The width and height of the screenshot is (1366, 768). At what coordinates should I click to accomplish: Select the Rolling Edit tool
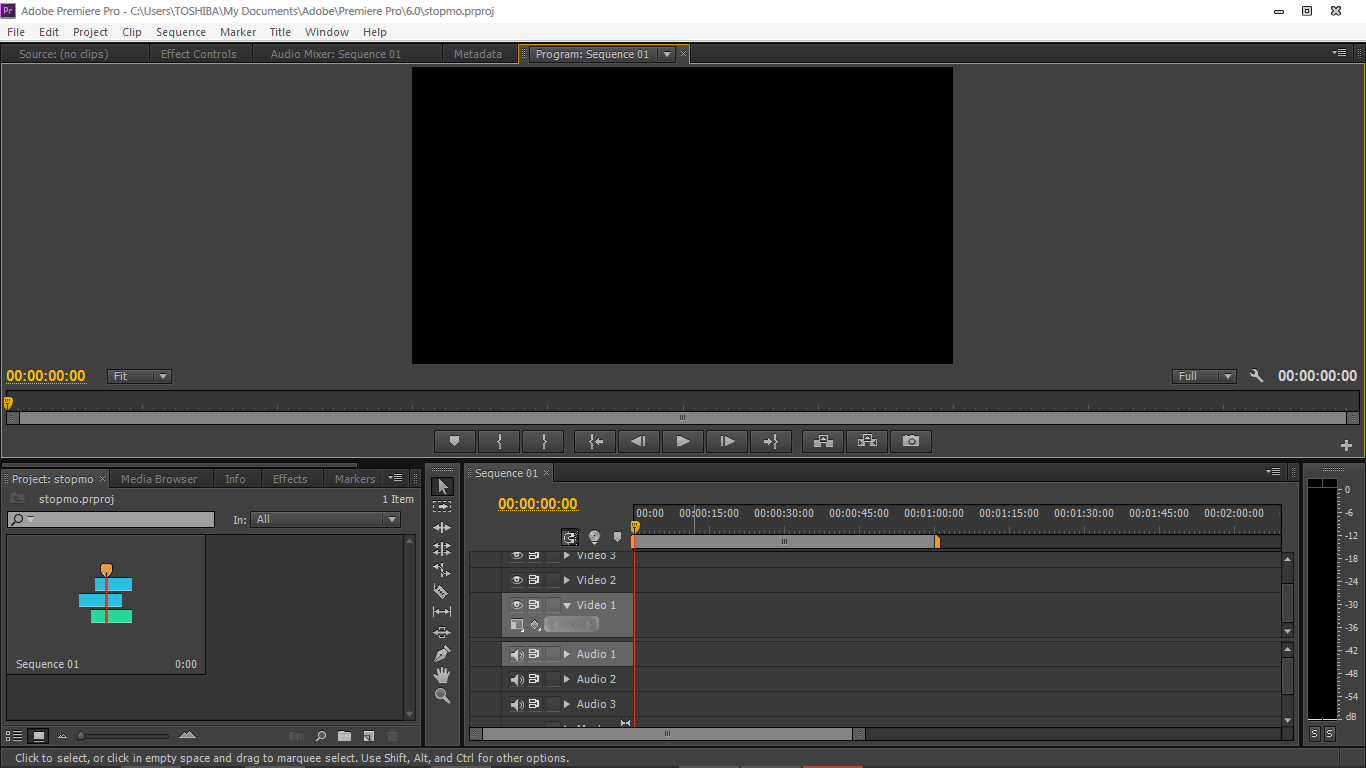(442, 549)
